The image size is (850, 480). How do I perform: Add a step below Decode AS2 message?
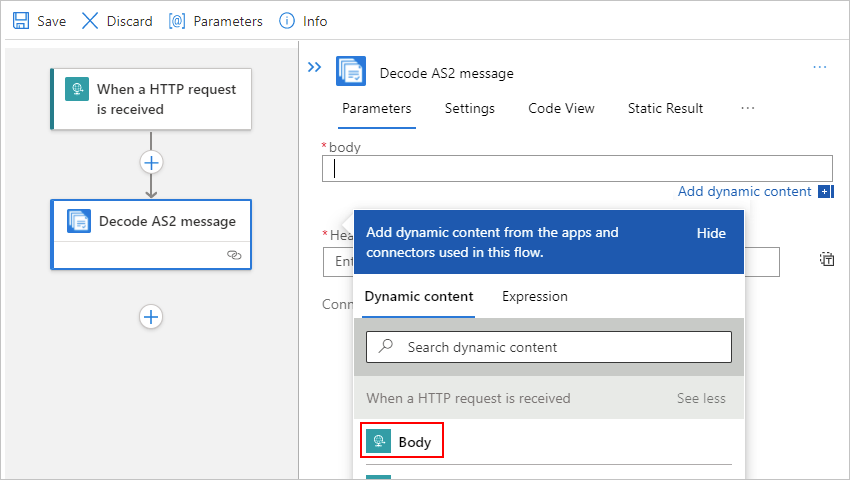click(x=151, y=316)
